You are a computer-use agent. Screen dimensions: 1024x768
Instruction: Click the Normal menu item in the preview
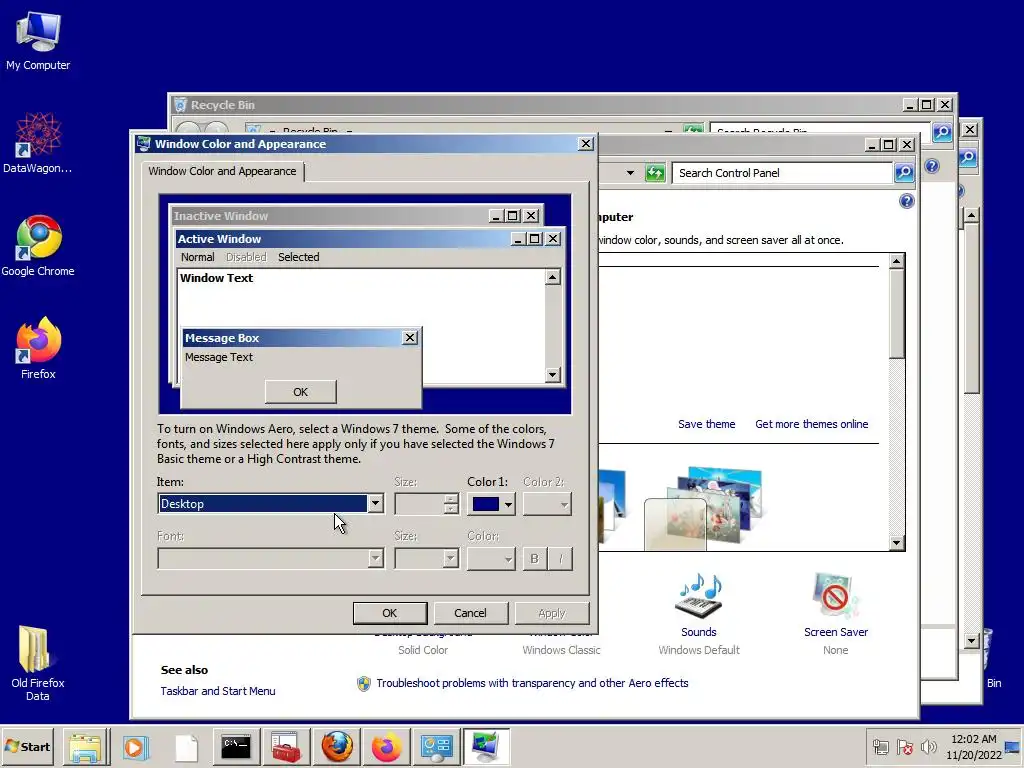coord(197,257)
